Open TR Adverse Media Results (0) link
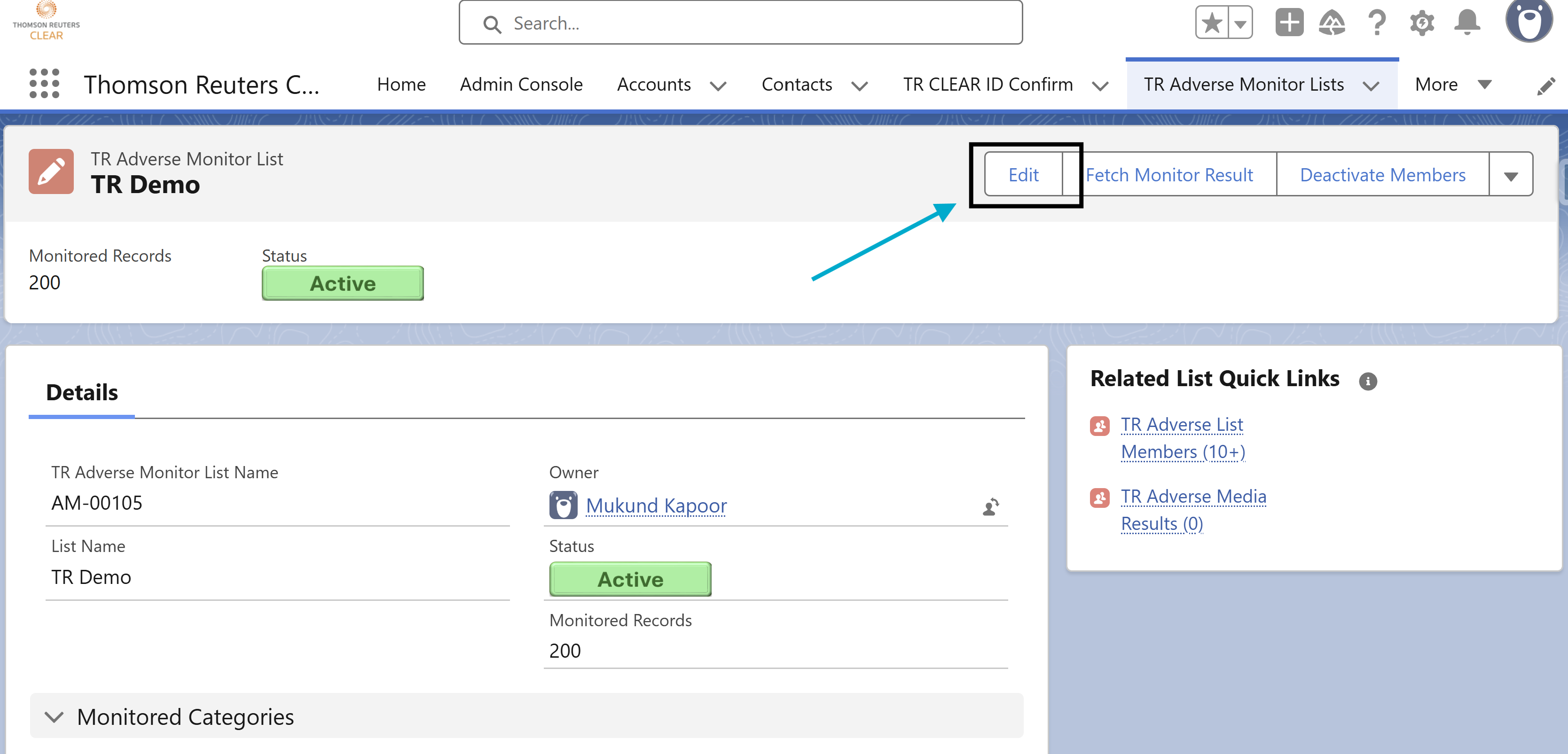The height and width of the screenshot is (754, 1568). point(1193,509)
